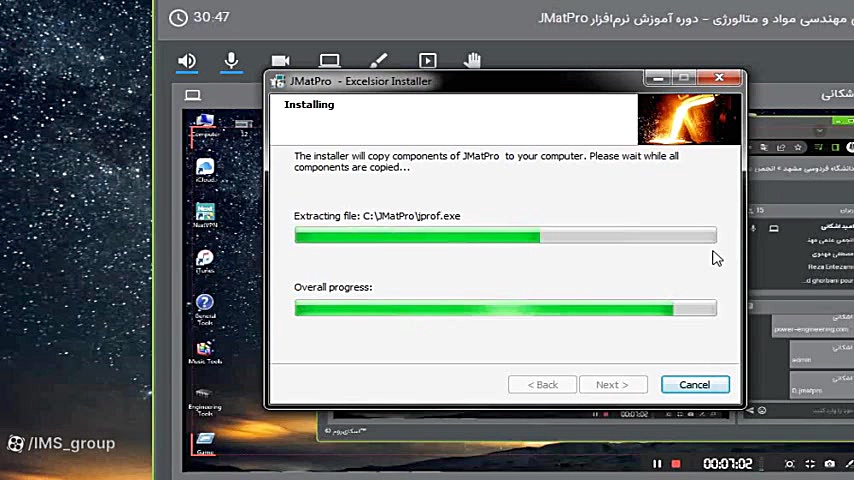Cancel the JMatPro installation
This screenshot has width=854, height=480.
[x=695, y=385]
